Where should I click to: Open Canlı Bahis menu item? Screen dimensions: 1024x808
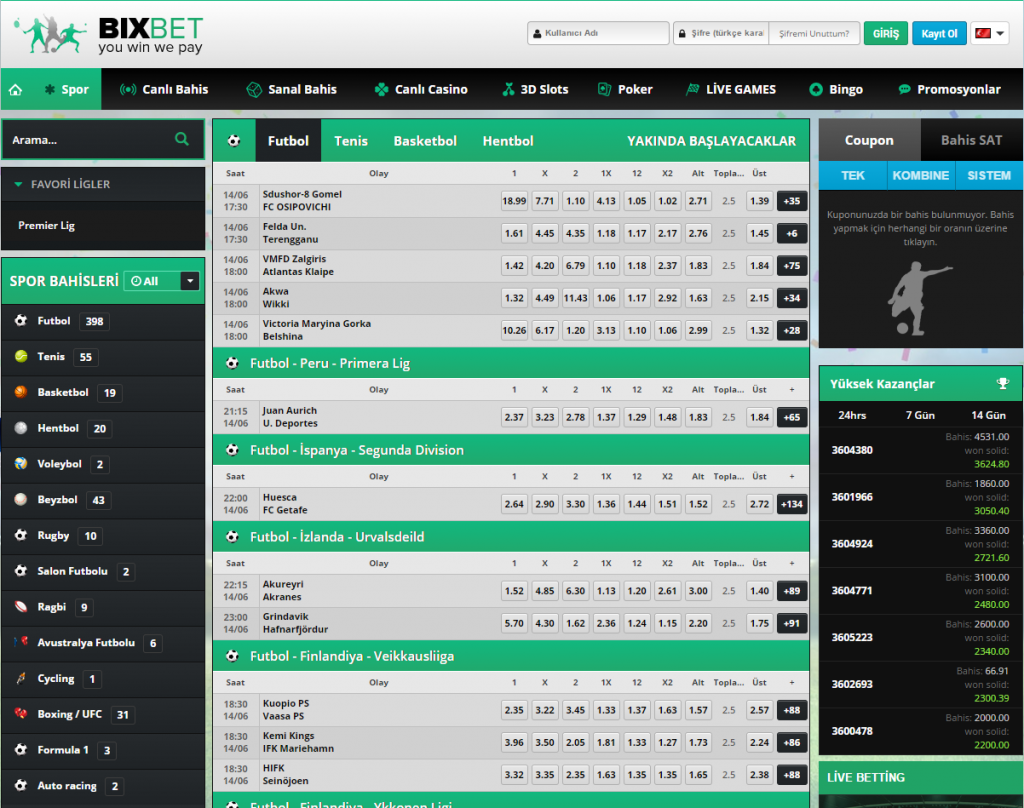pos(164,89)
